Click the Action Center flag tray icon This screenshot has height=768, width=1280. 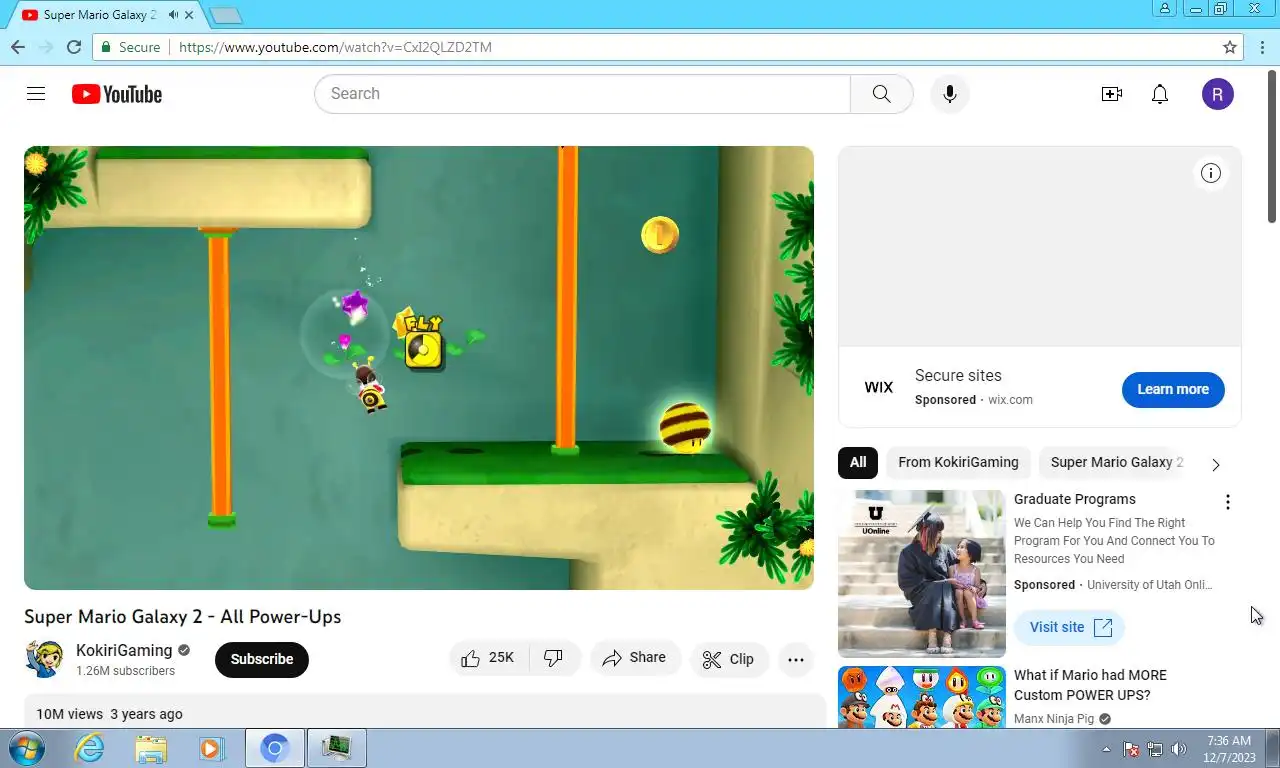point(1131,749)
